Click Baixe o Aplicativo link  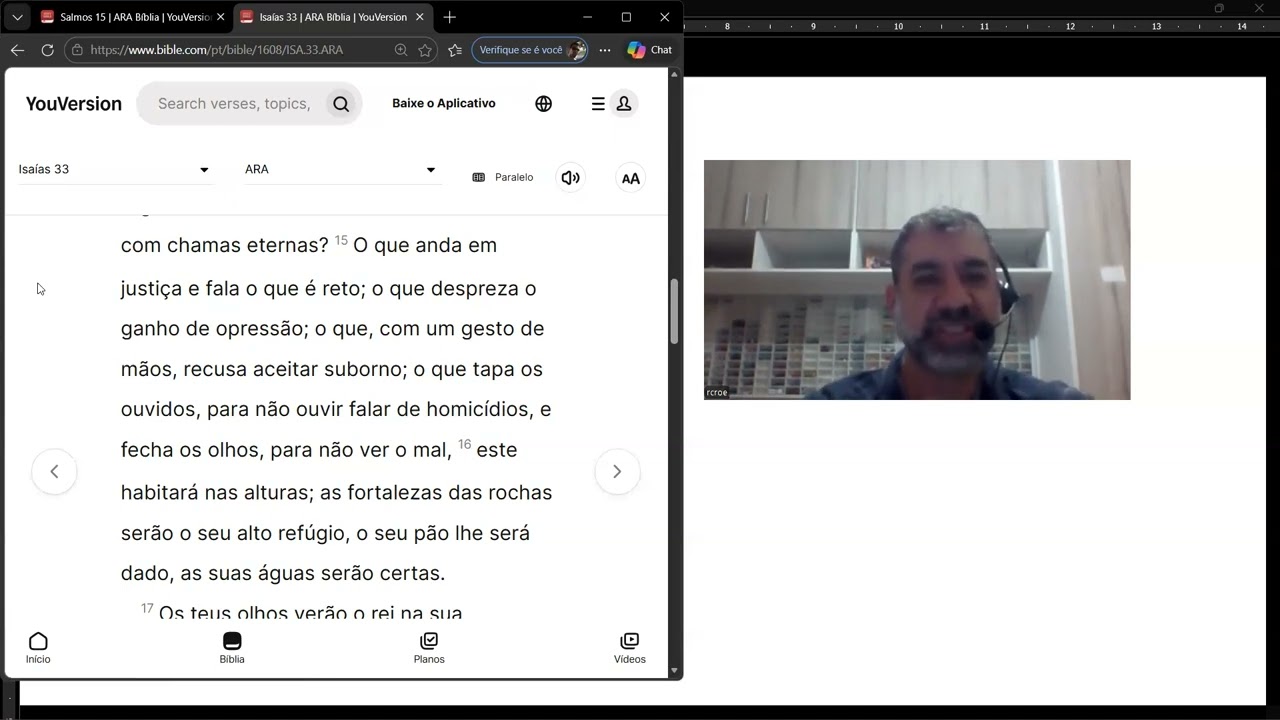click(444, 103)
